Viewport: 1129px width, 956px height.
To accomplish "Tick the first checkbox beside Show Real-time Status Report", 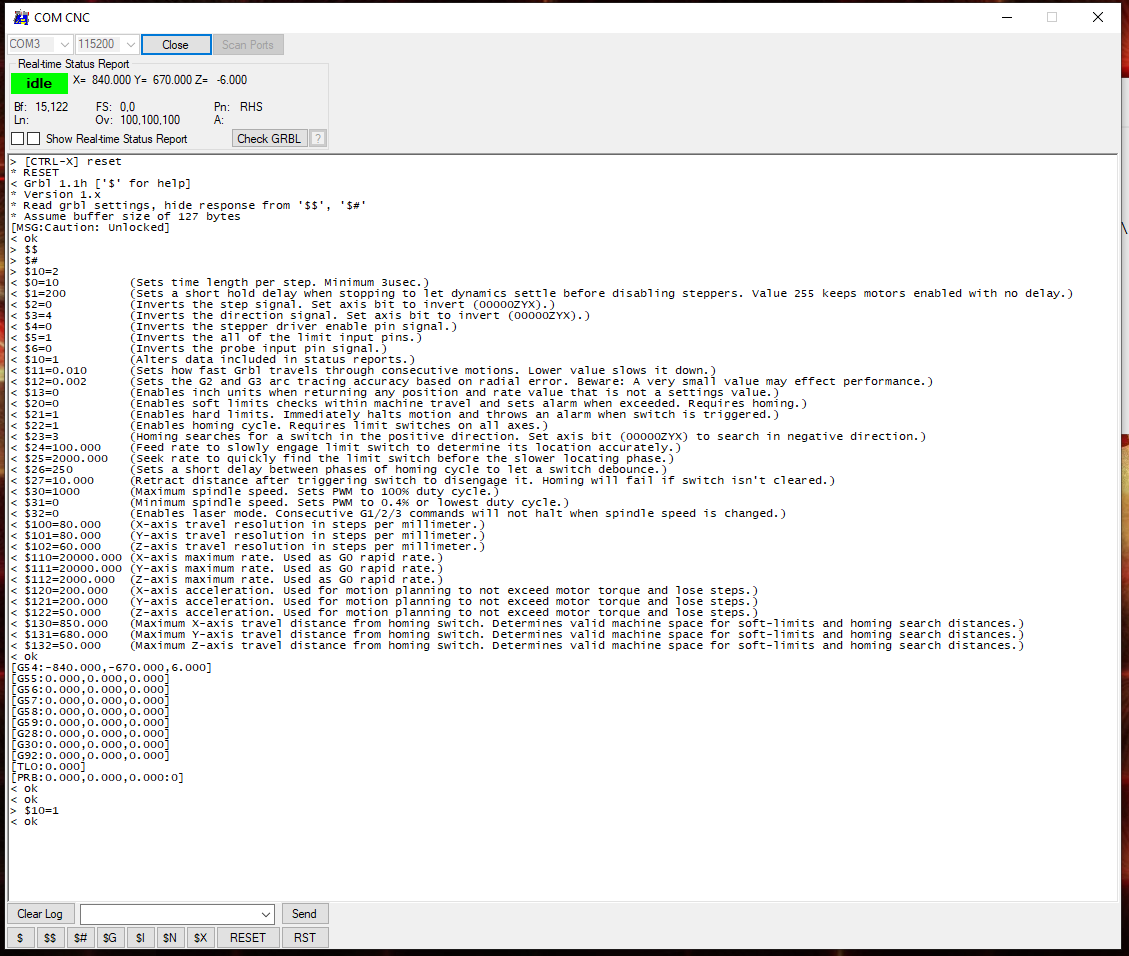I will pyautogui.click(x=18, y=139).
